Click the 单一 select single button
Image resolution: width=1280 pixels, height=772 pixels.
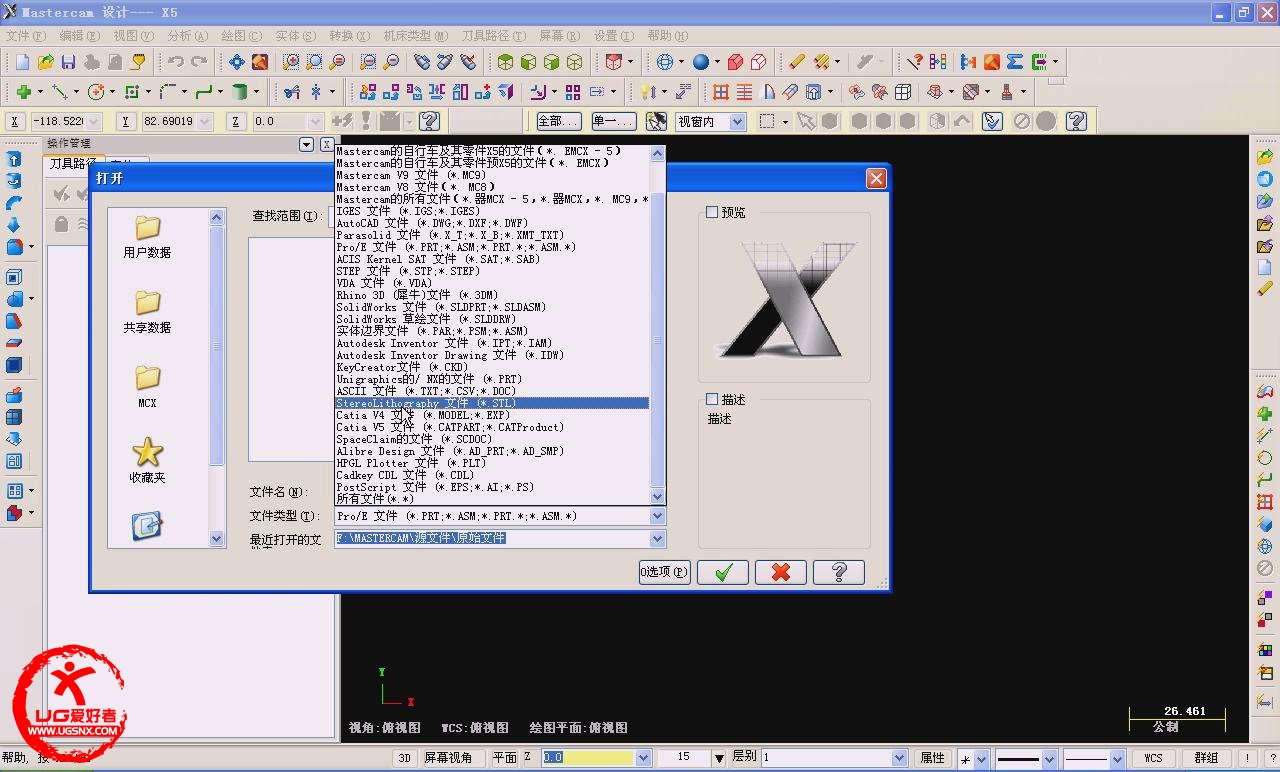coord(613,121)
